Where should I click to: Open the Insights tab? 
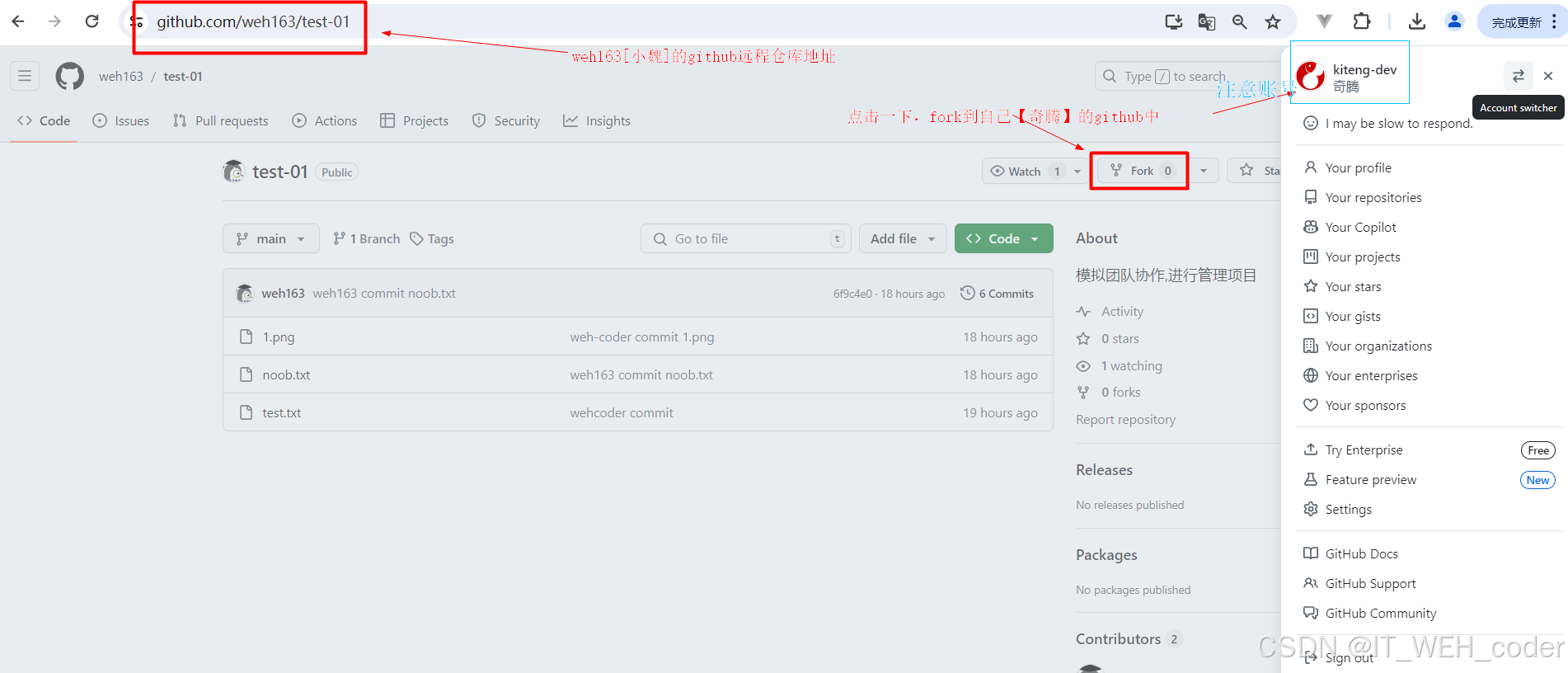click(597, 120)
